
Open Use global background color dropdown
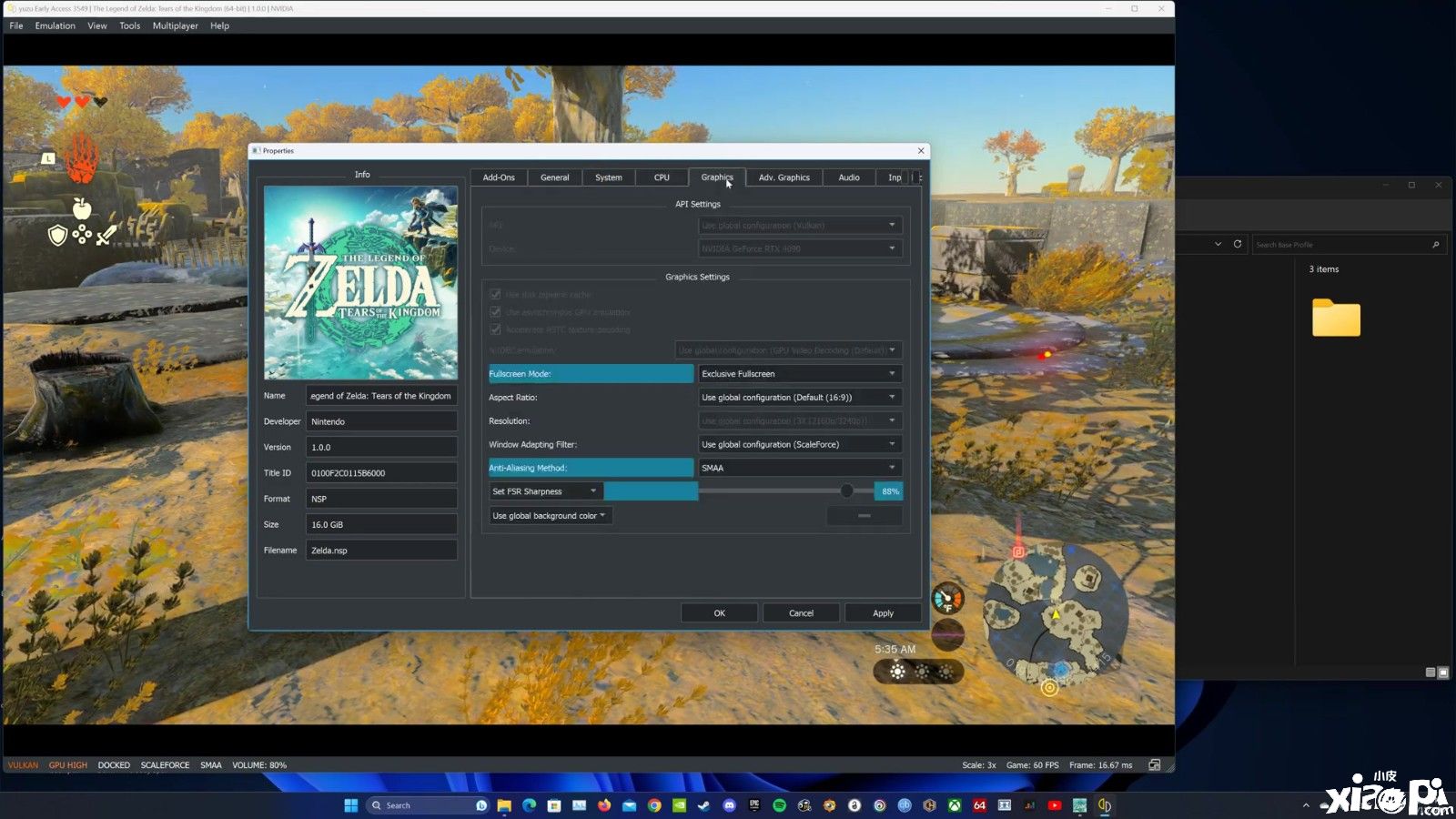point(551,516)
